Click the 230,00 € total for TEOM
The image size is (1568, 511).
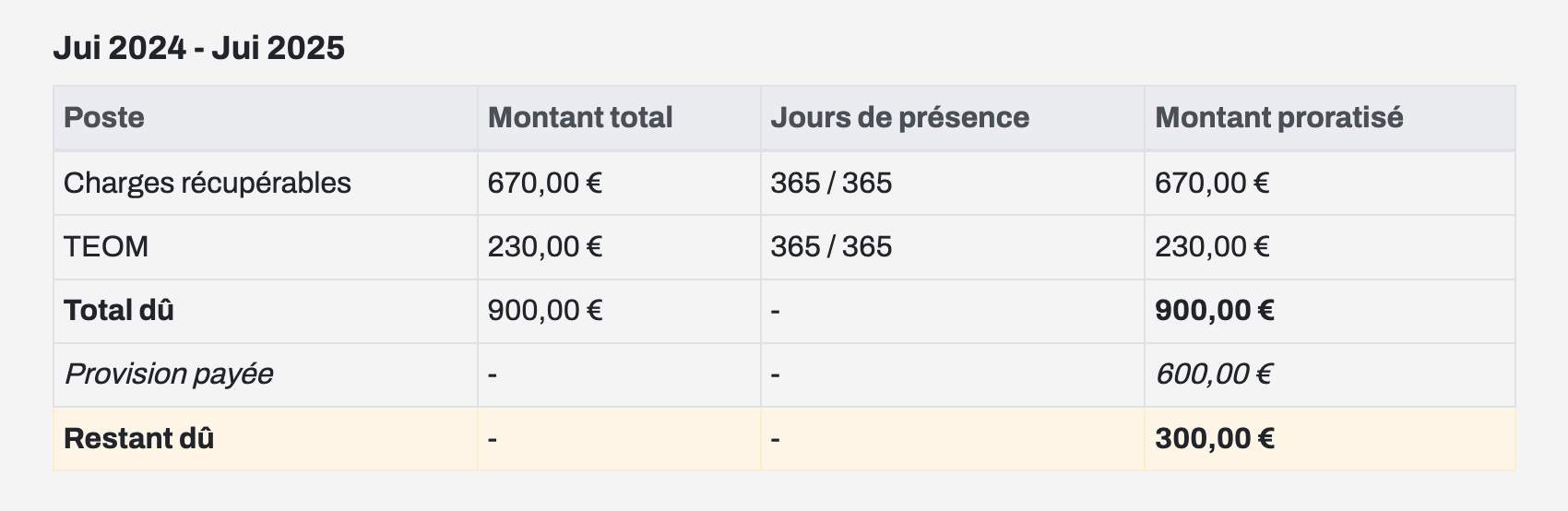click(x=544, y=246)
